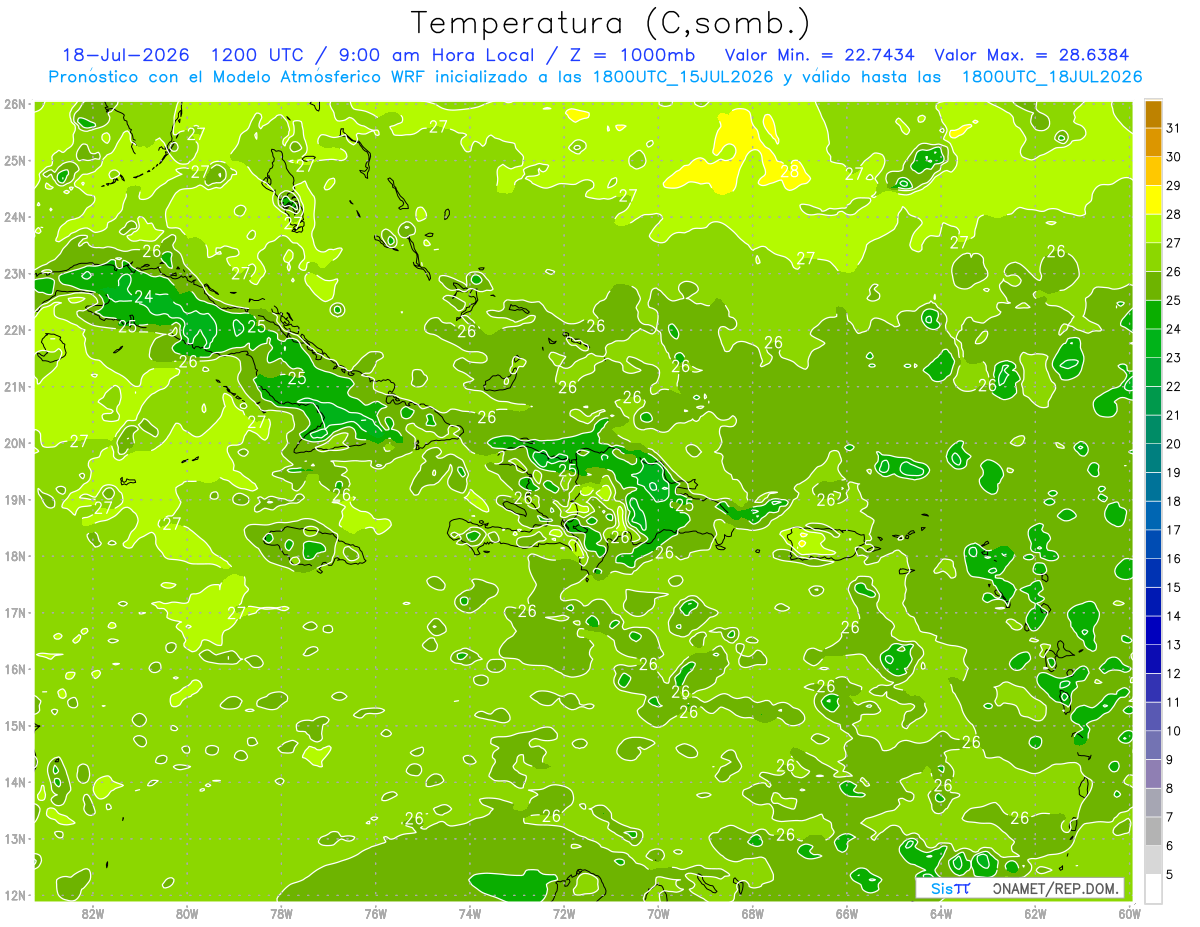1200x927 pixels.
Task: Pick the orange legend swatch between 30 and 31
Action: tap(1153, 143)
